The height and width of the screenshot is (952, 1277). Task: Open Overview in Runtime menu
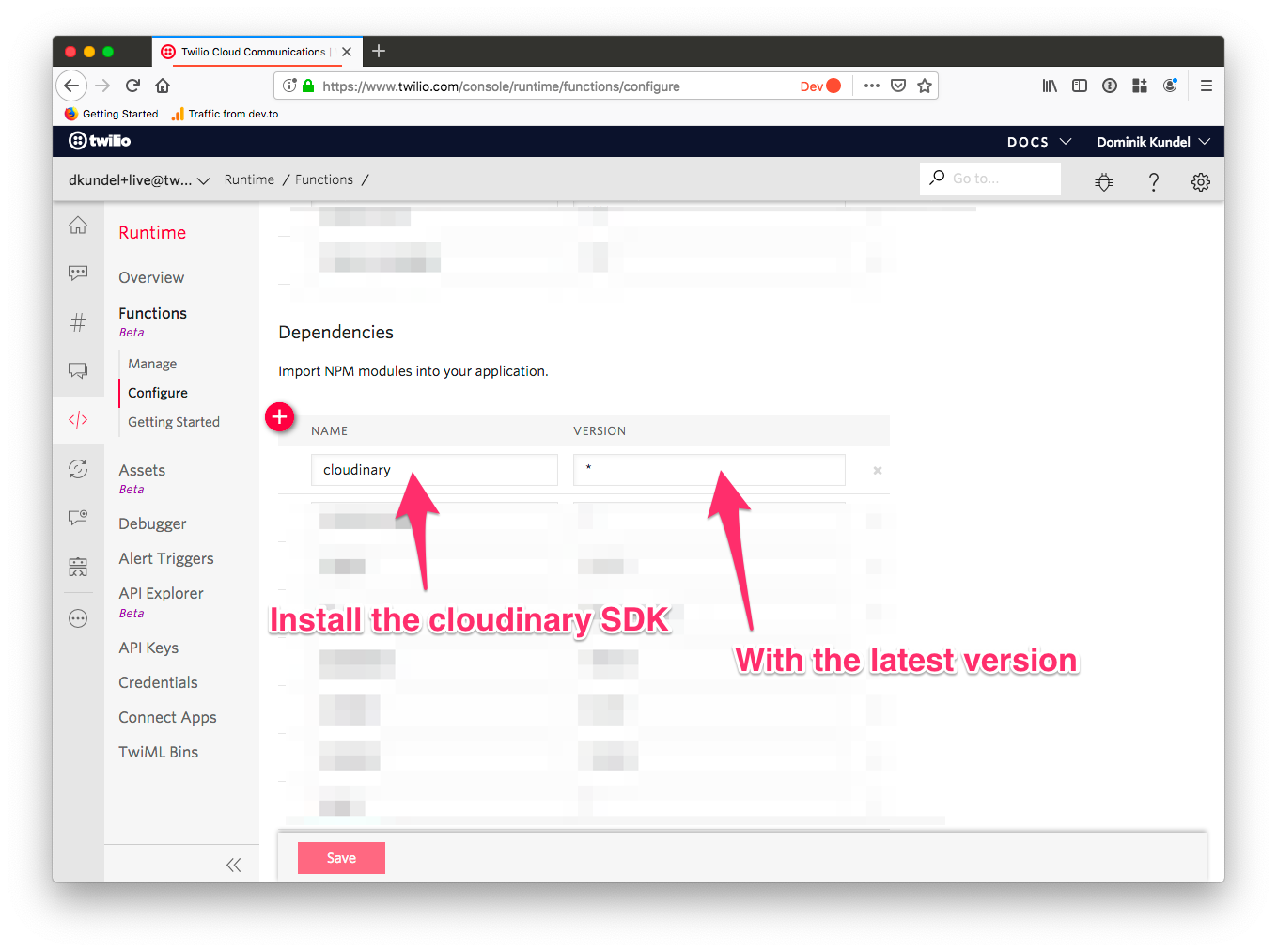pos(151,277)
